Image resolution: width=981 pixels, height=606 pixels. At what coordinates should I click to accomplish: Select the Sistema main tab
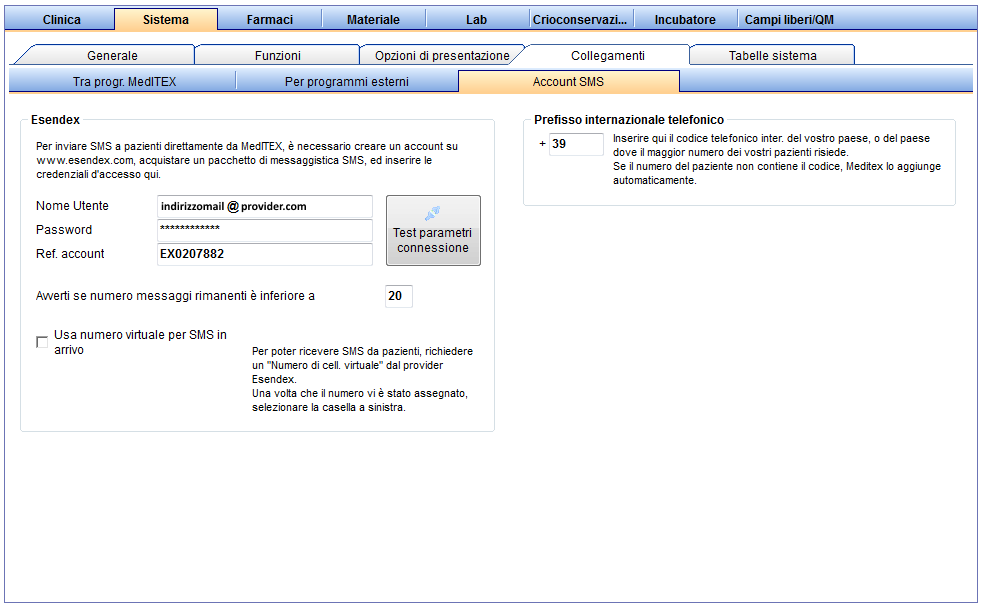[166, 19]
